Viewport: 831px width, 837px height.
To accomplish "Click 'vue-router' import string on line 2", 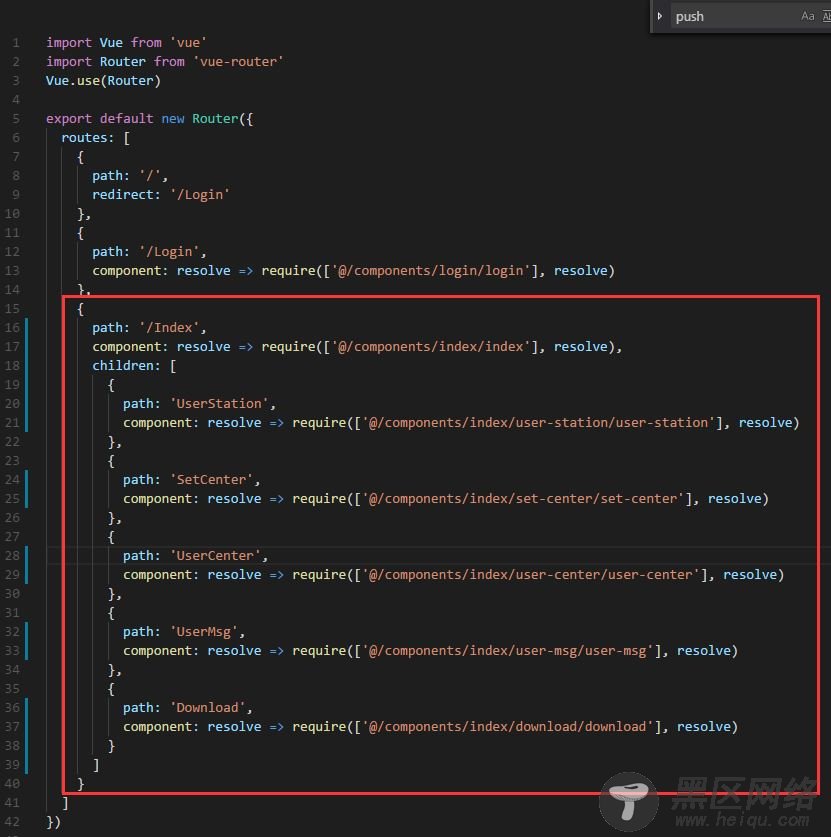I will (238, 61).
